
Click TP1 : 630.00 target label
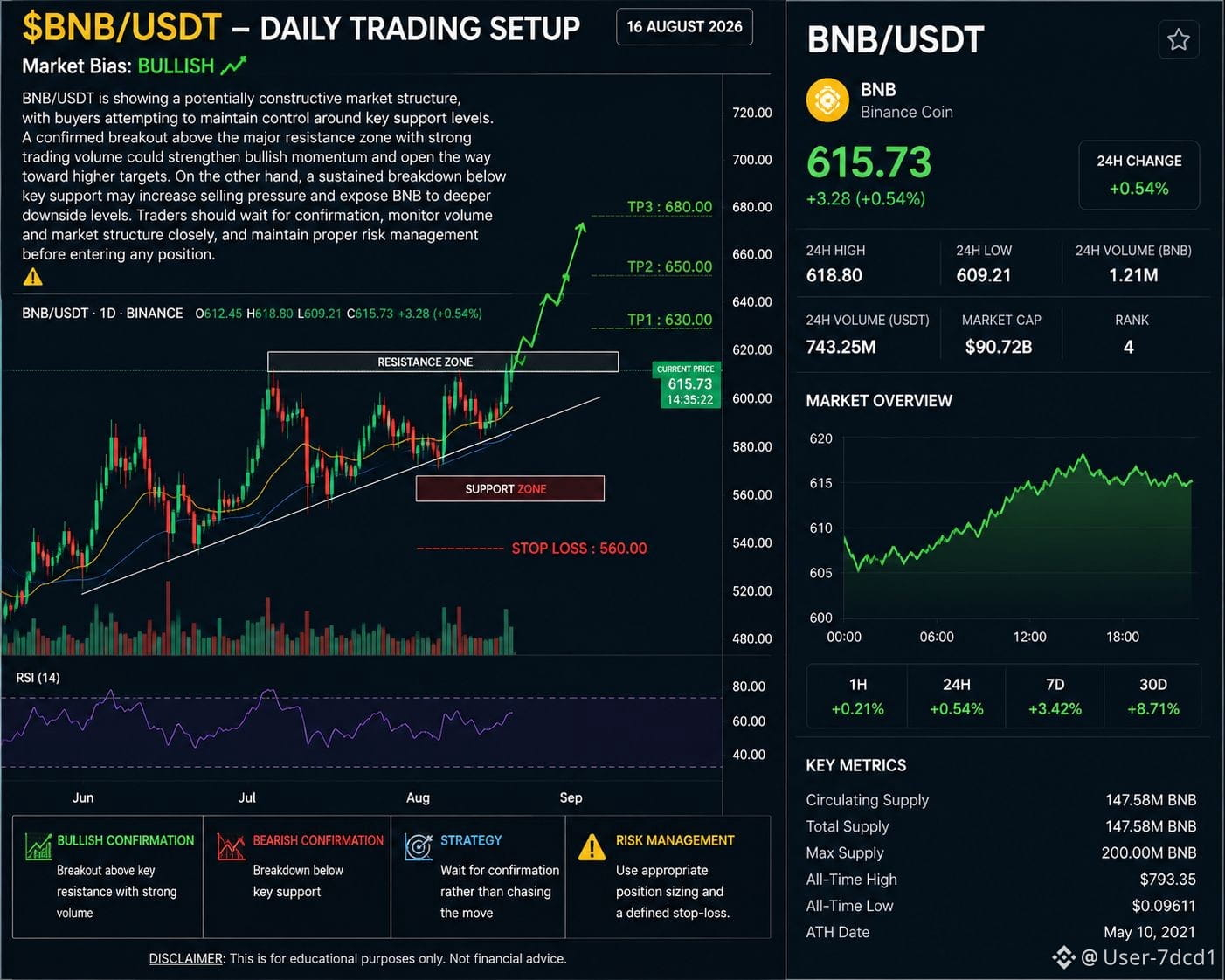point(669,320)
